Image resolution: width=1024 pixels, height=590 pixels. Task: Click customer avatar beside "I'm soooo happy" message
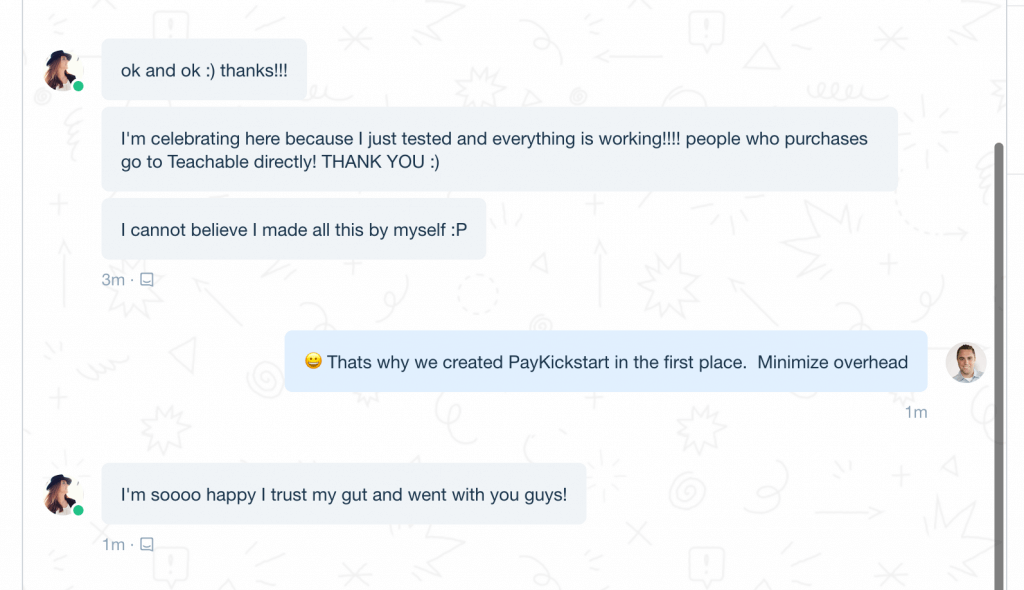tap(63, 494)
